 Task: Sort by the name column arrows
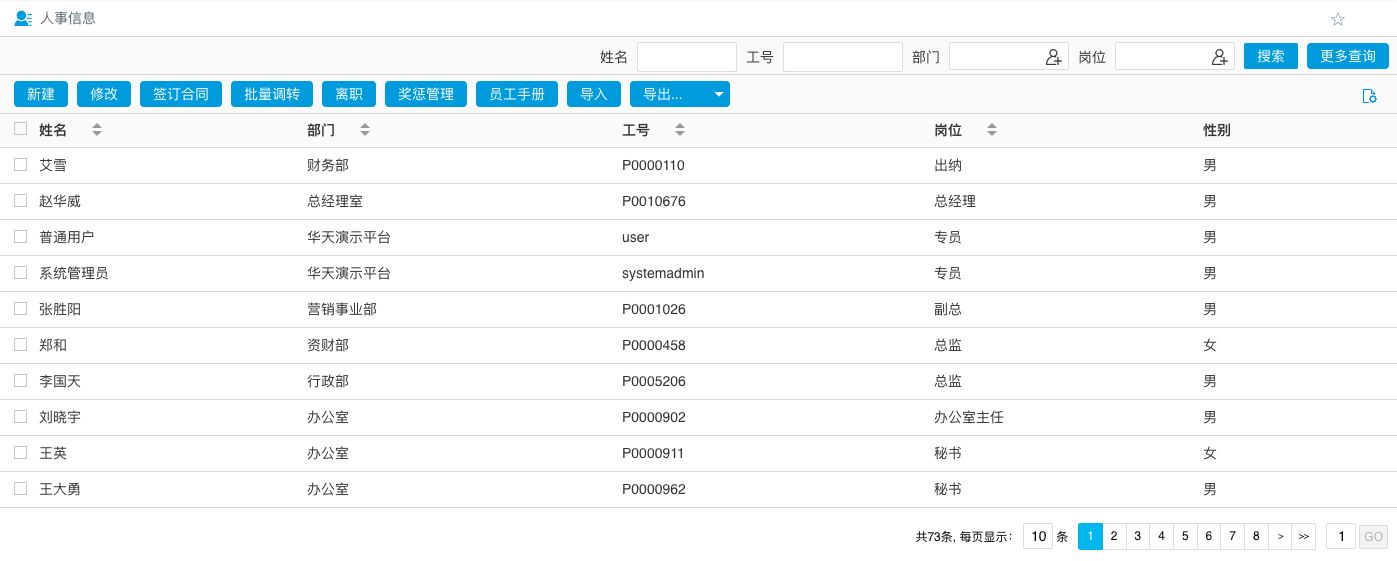pos(97,130)
